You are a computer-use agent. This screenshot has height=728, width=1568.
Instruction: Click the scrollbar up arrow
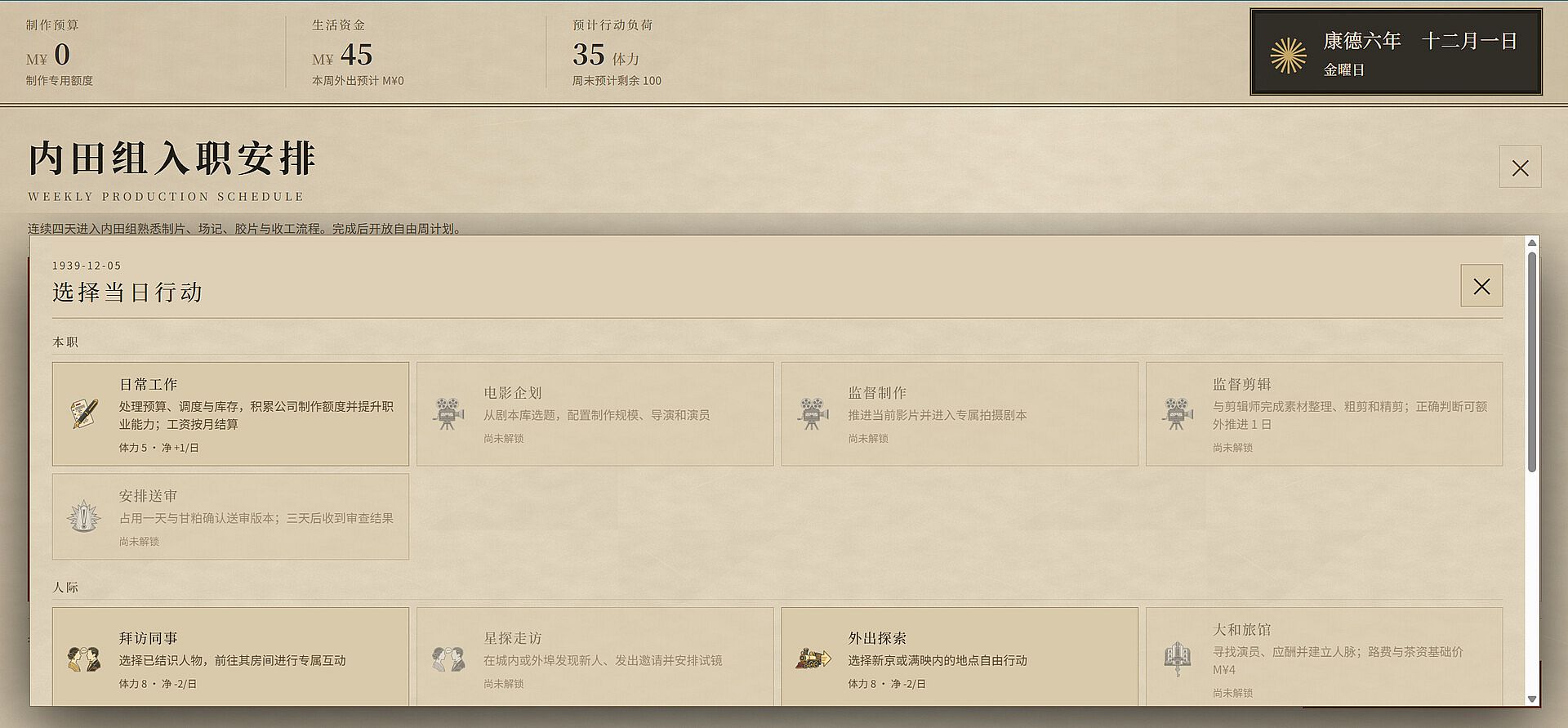pyautogui.click(x=1532, y=243)
